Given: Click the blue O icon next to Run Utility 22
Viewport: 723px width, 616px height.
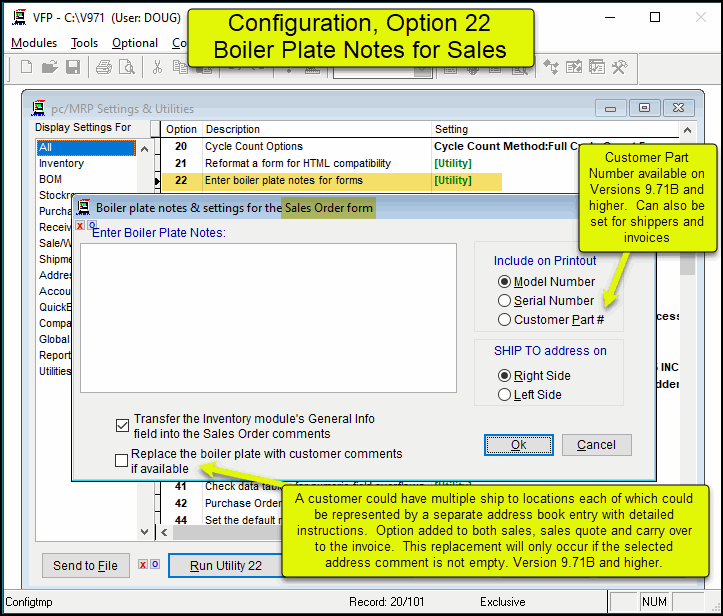Looking at the screenshot, I should click(x=155, y=564).
